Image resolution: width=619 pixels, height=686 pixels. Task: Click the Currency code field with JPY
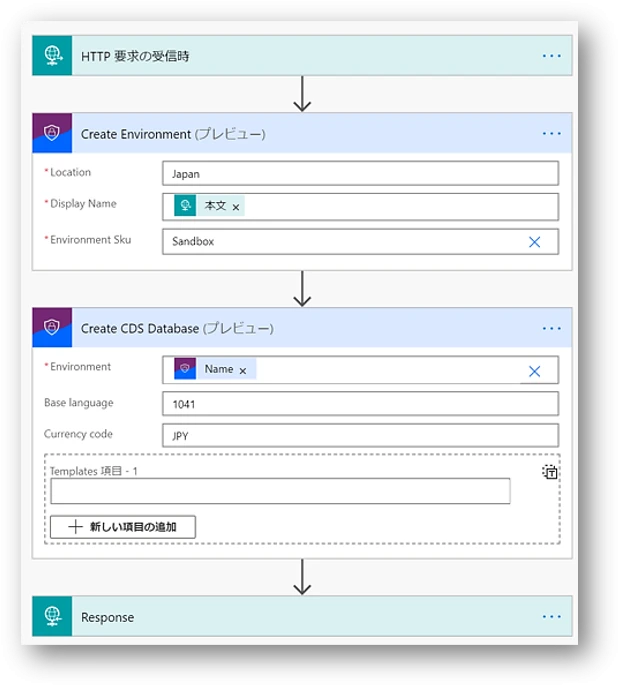(360, 435)
